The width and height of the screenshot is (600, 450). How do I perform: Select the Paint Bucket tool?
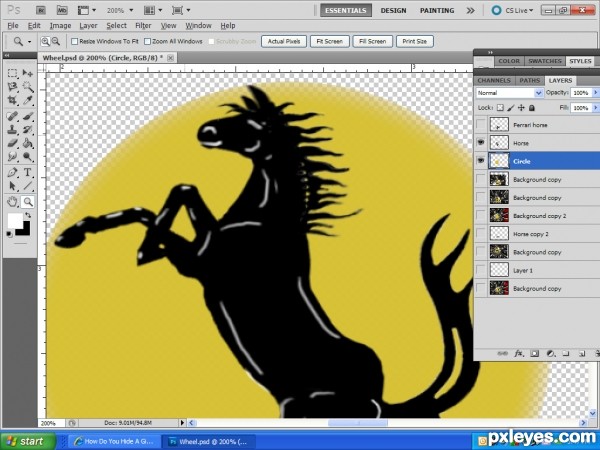28,143
